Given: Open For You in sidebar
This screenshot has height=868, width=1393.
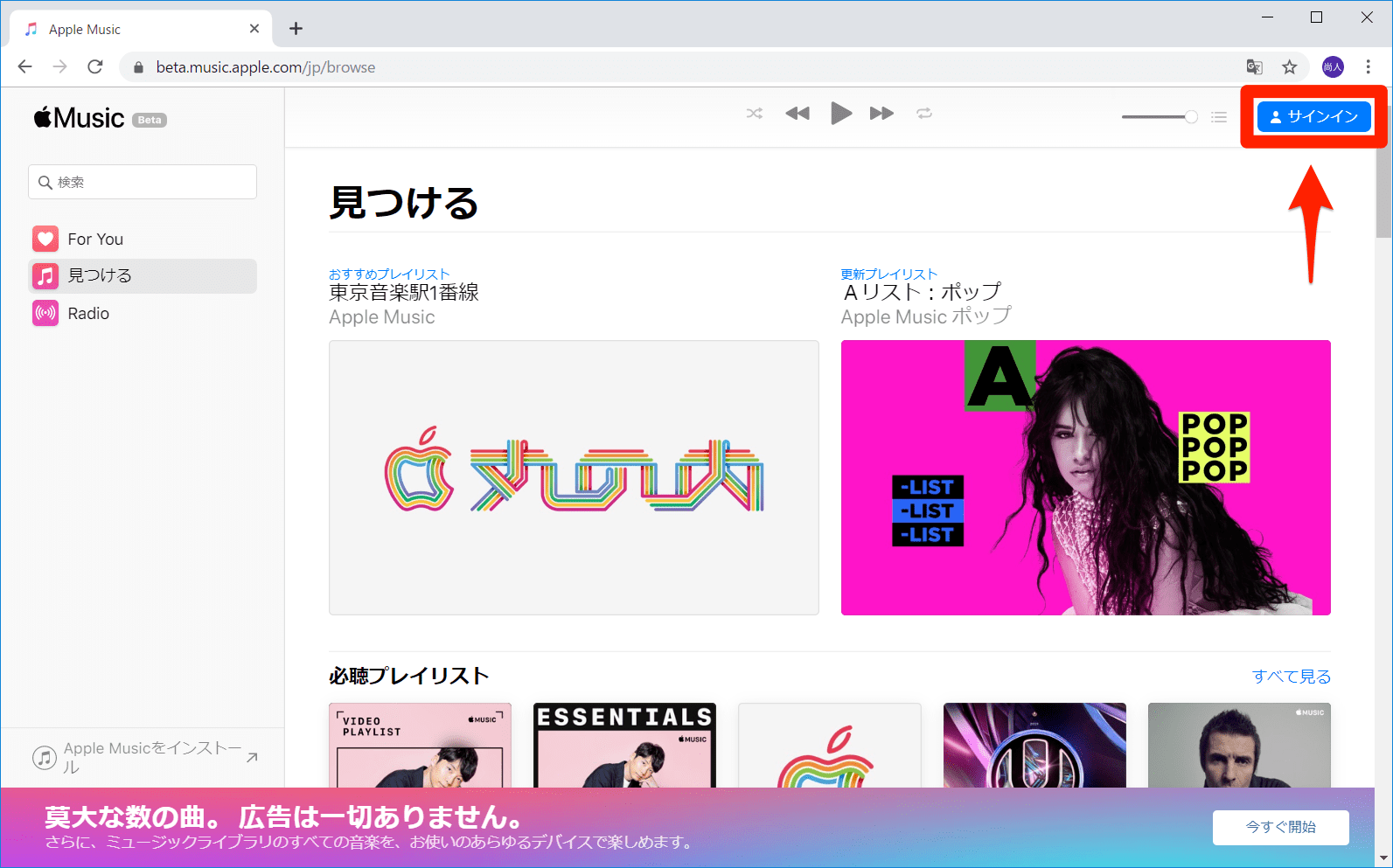Looking at the screenshot, I should [143, 239].
